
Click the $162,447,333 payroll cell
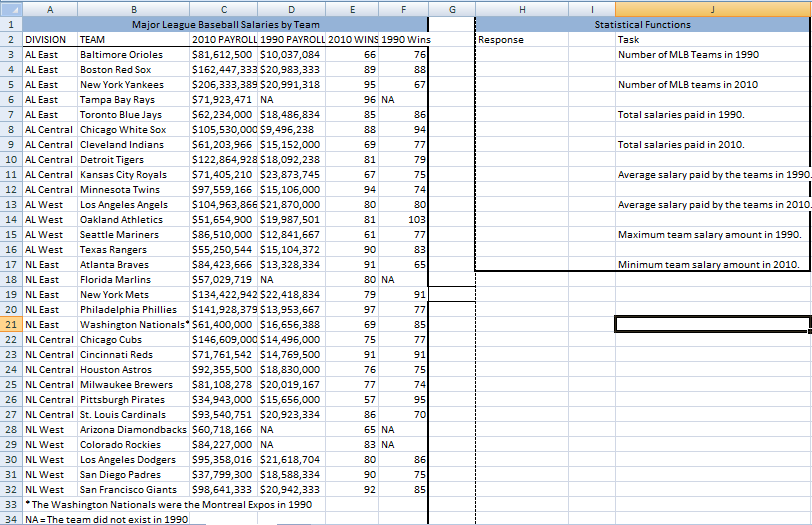(x=224, y=69)
